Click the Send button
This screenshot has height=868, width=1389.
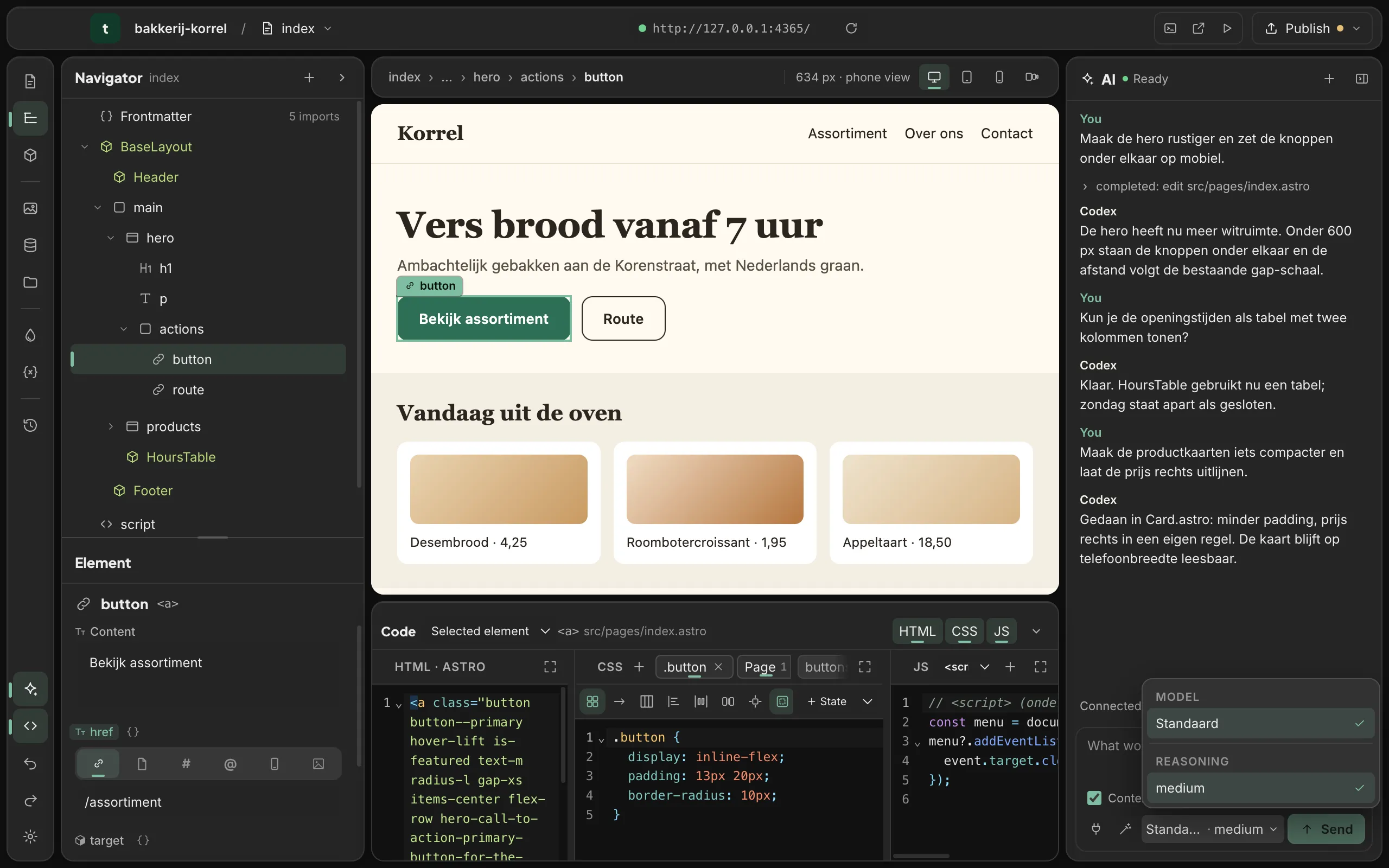[x=1327, y=829]
